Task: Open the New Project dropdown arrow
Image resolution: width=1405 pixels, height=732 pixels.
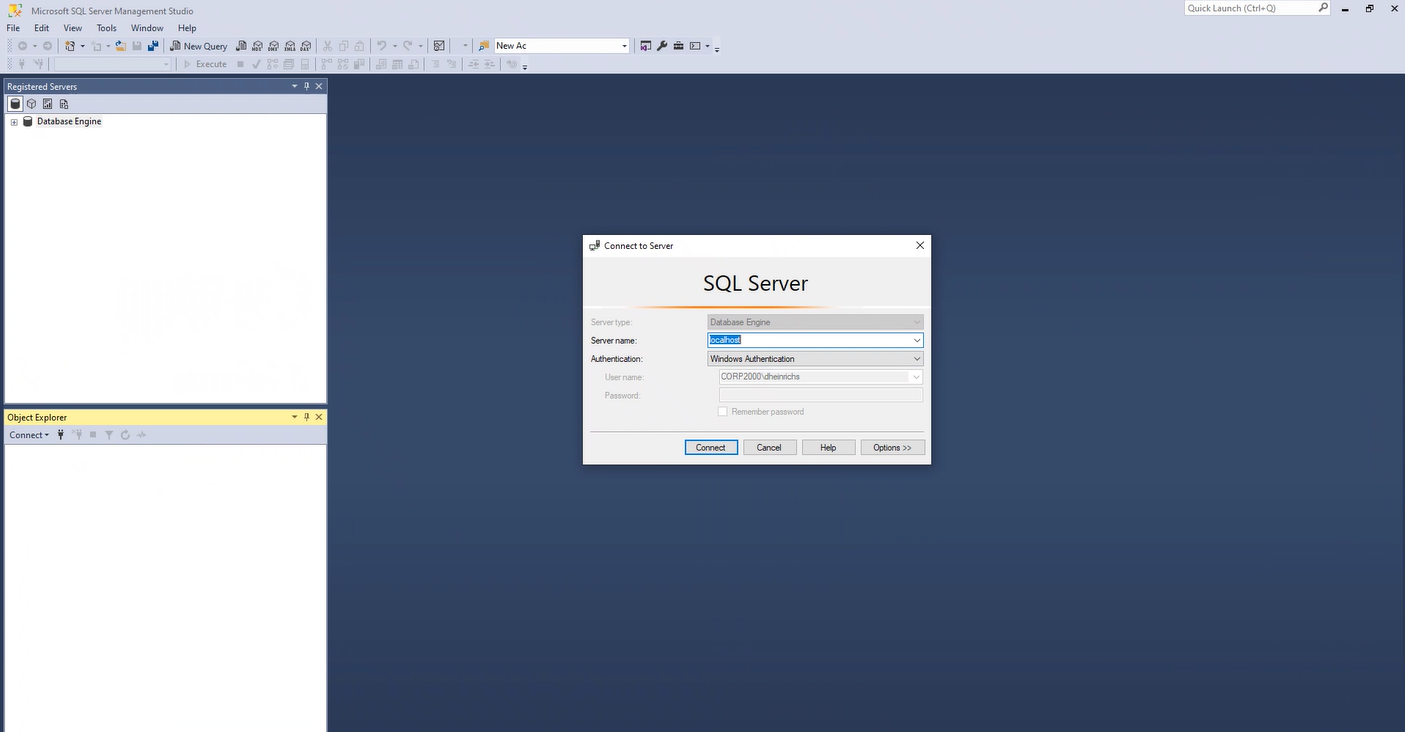Action: coord(82,46)
